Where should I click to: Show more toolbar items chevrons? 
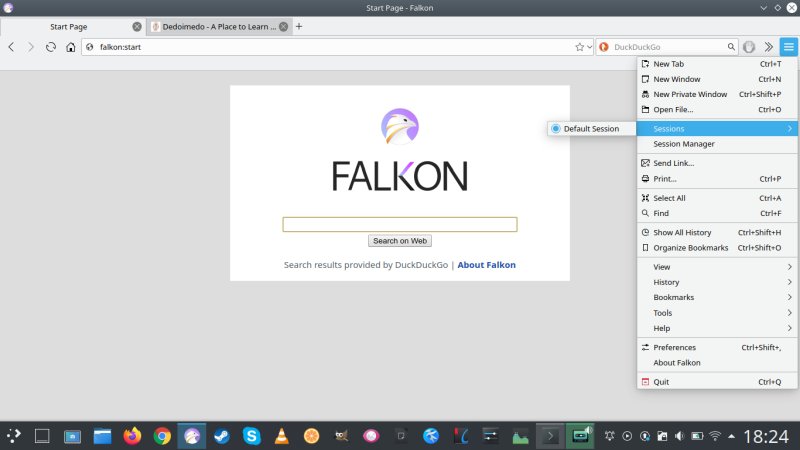point(768,47)
